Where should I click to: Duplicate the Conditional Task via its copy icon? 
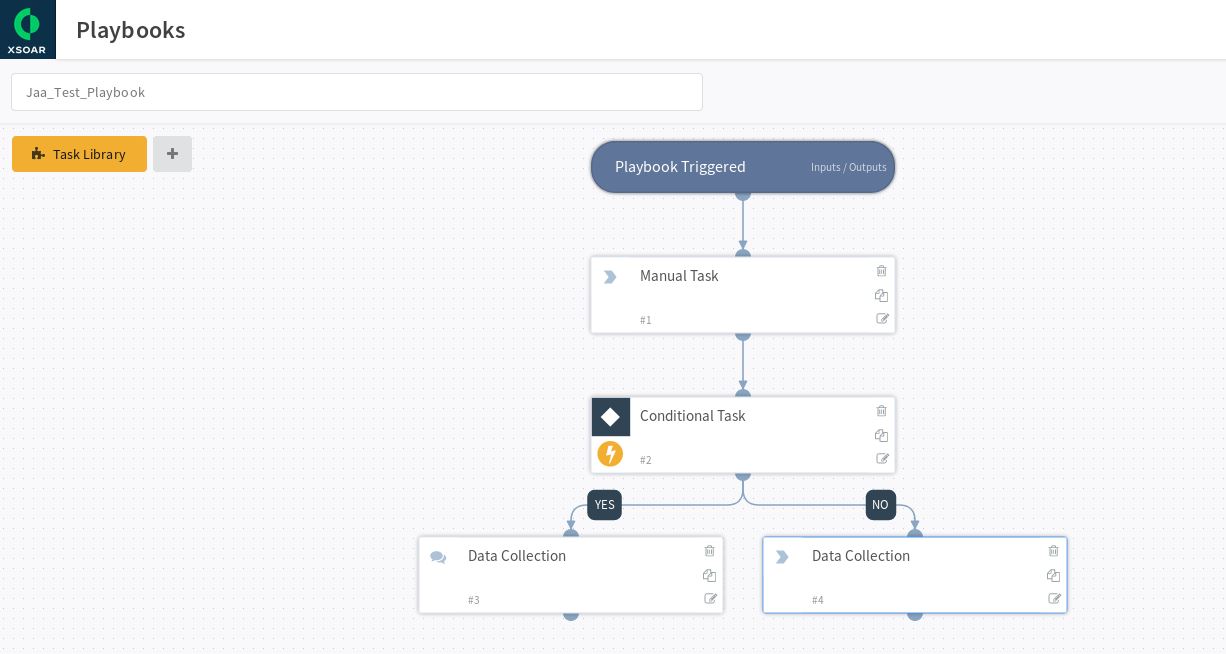881,436
